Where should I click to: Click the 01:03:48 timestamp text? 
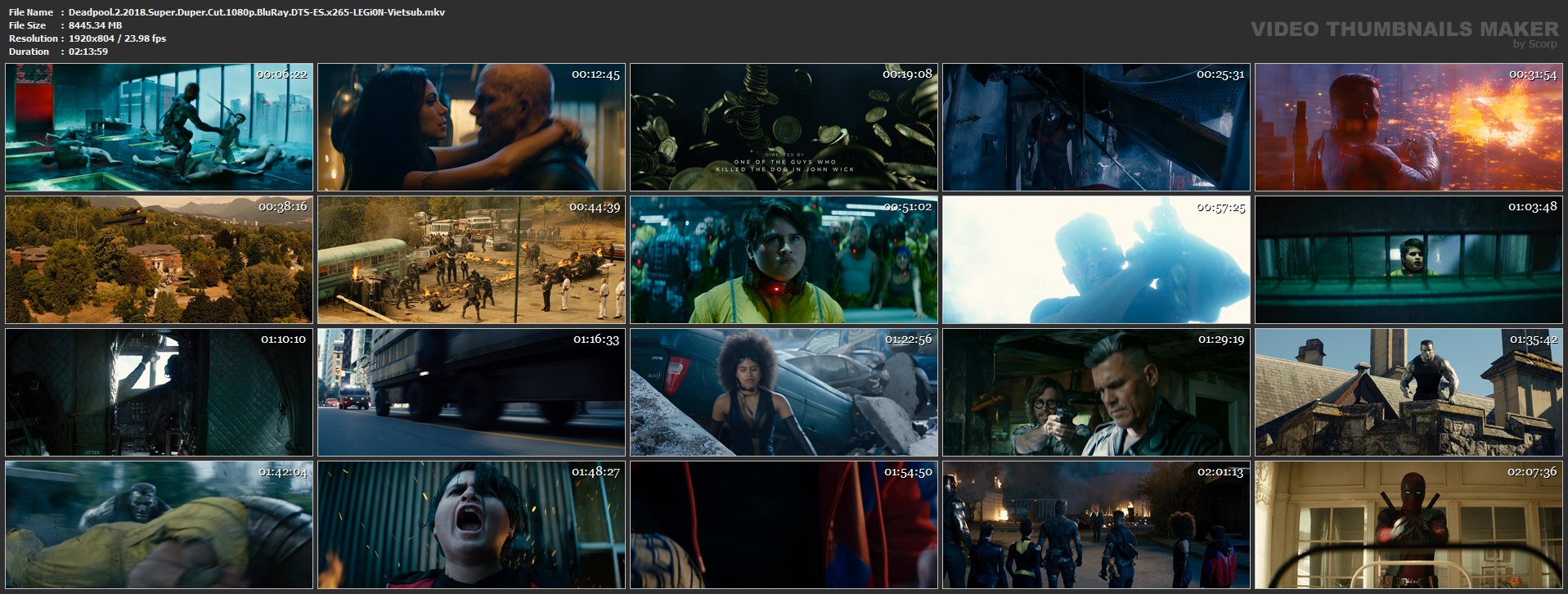coord(1532,207)
